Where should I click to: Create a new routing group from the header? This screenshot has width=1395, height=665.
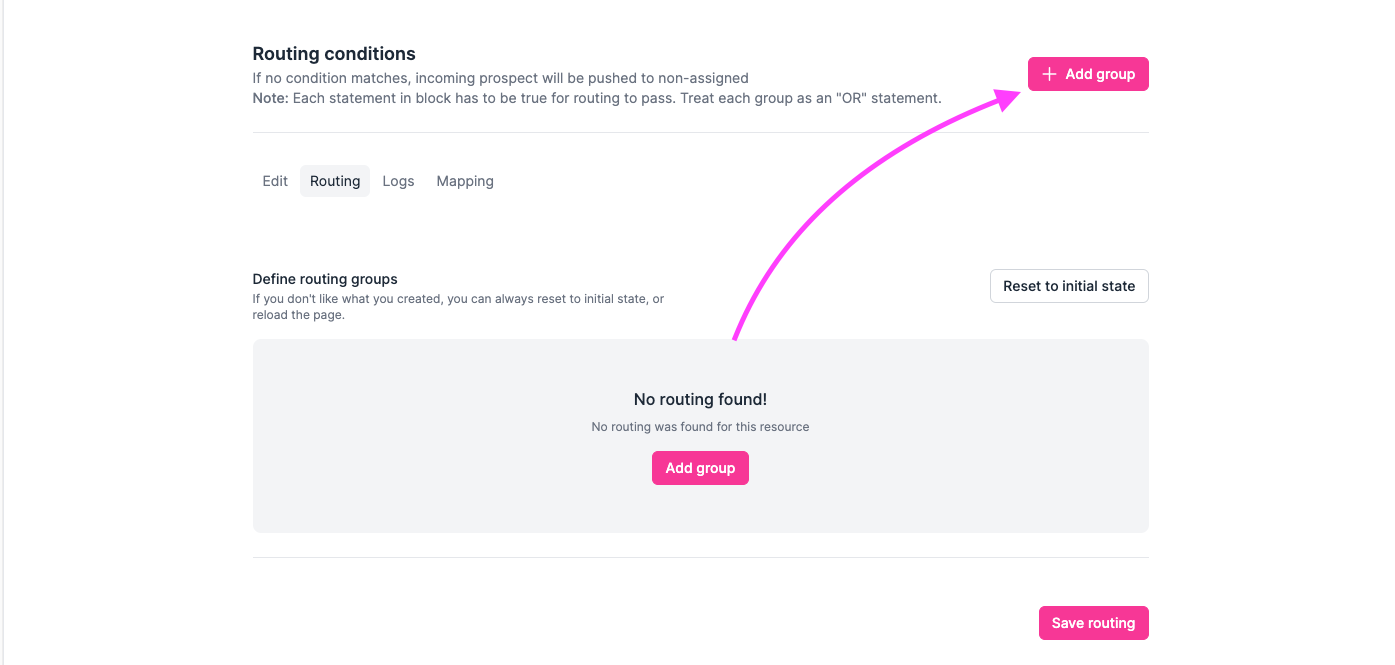click(1088, 73)
